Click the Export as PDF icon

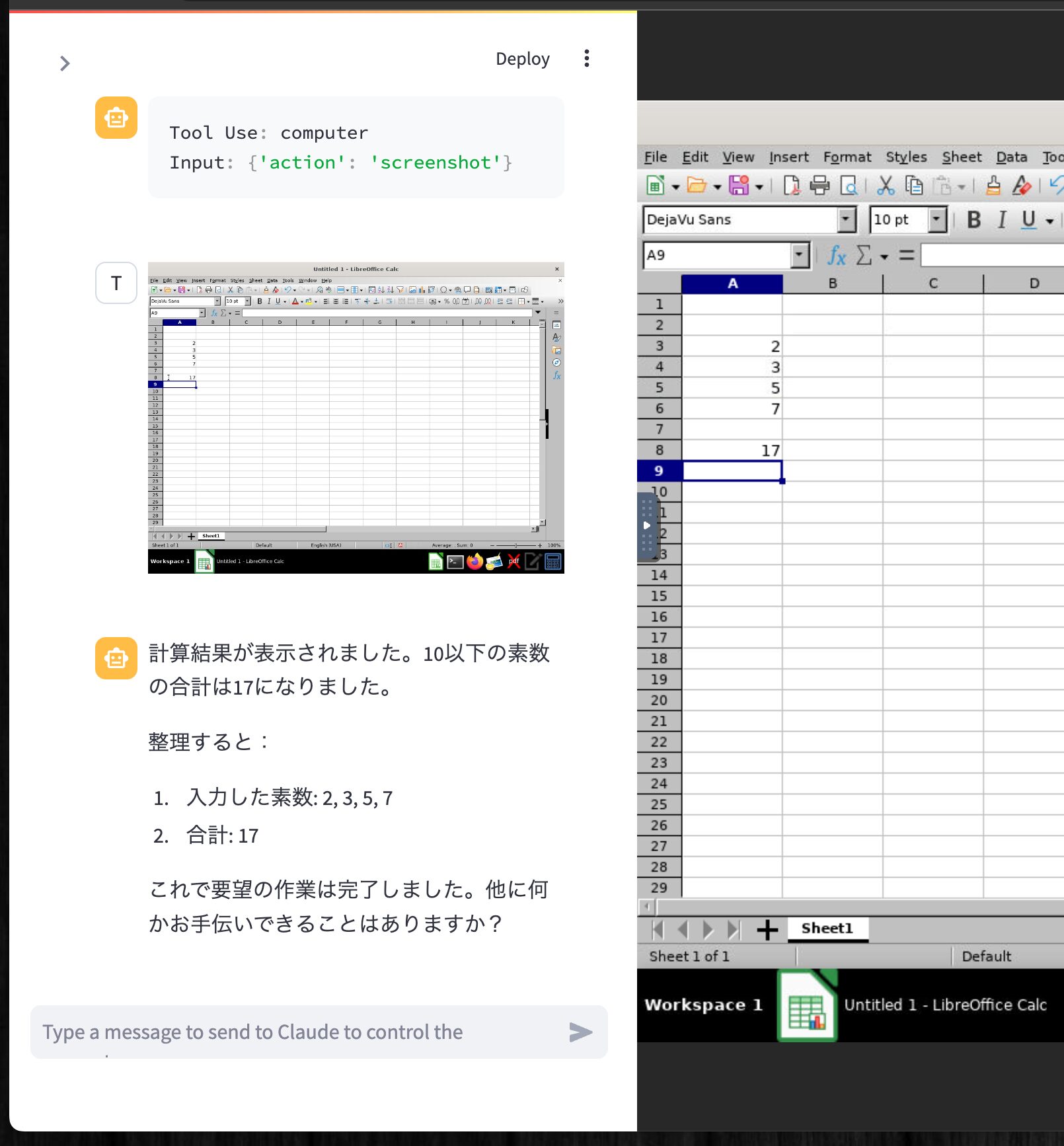click(791, 186)
